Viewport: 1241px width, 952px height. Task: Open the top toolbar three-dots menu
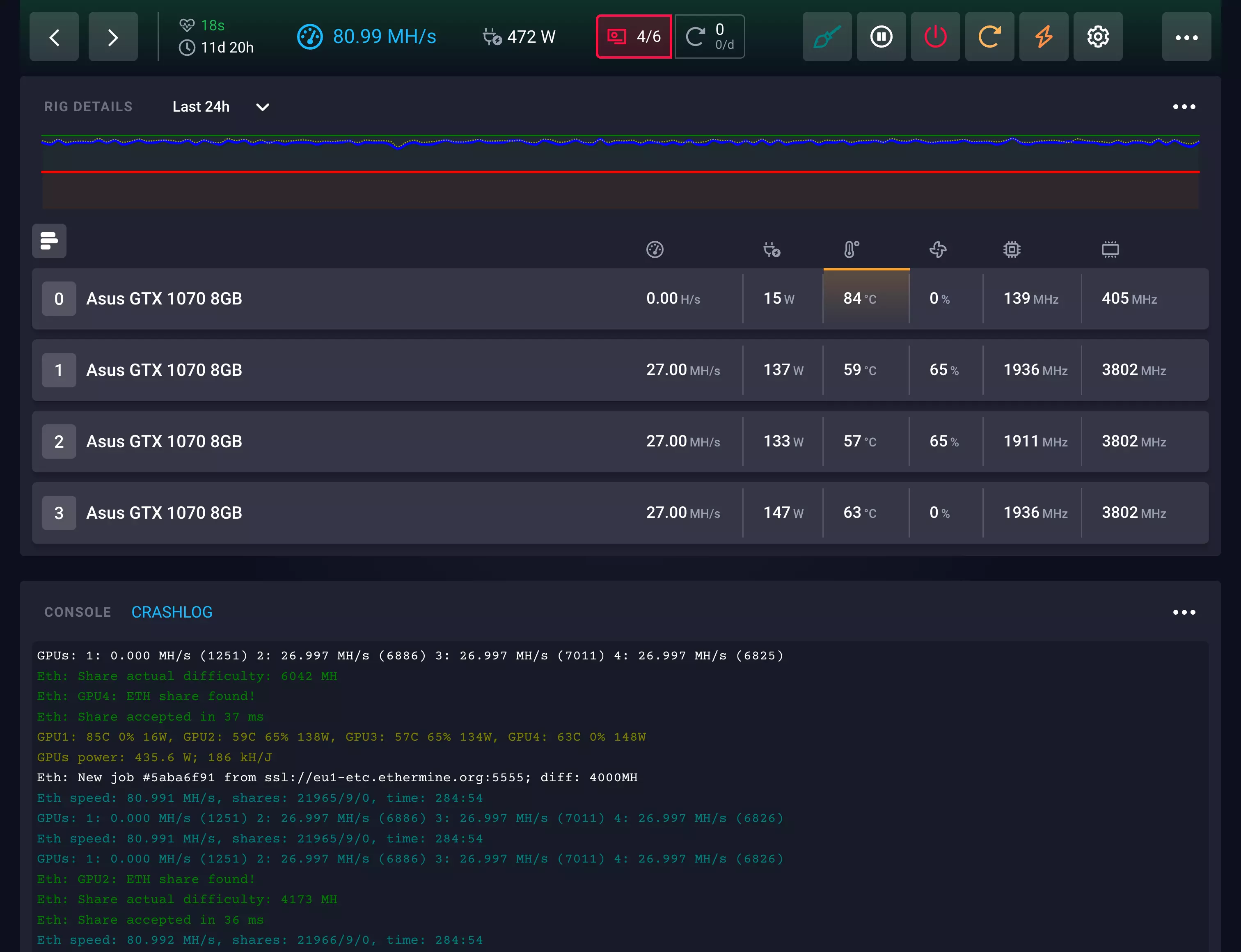[x=1186, y=37]
